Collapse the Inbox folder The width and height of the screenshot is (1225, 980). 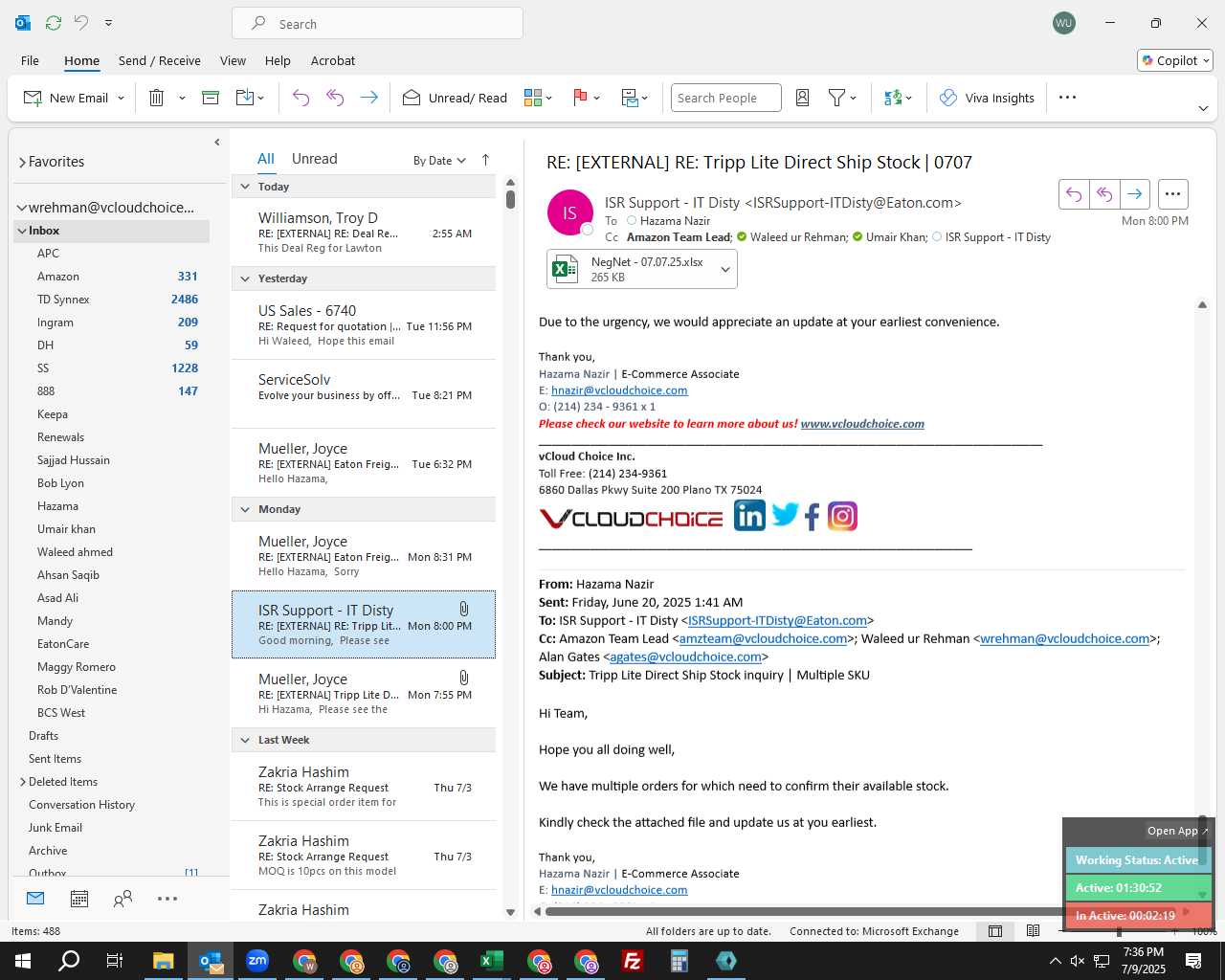pos(21,231)
